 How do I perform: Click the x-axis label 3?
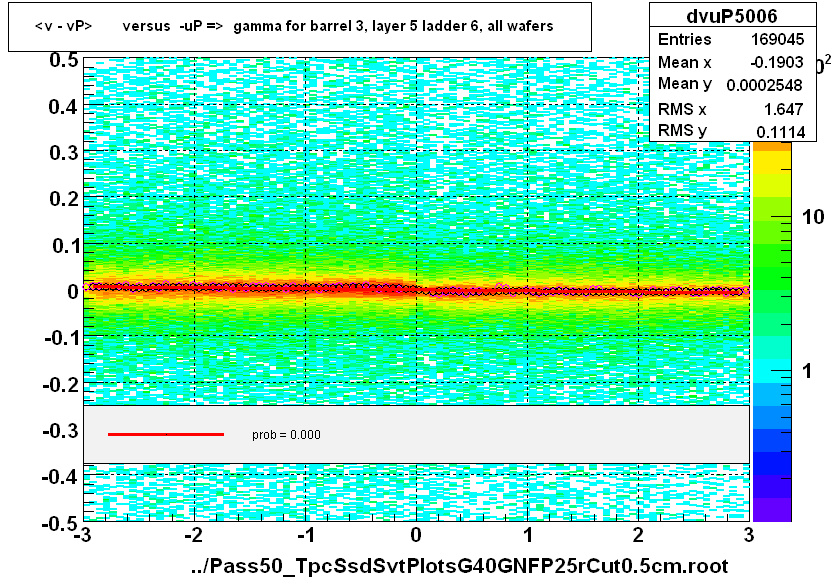click(749, 535)
